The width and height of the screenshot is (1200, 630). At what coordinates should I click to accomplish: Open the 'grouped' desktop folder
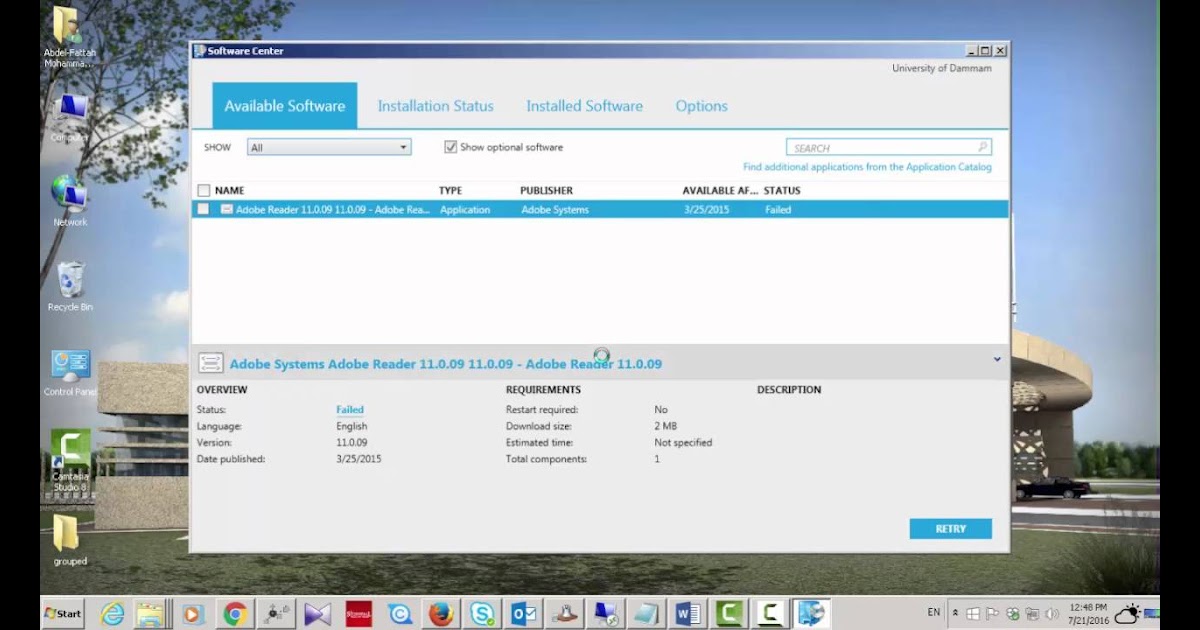69,540
